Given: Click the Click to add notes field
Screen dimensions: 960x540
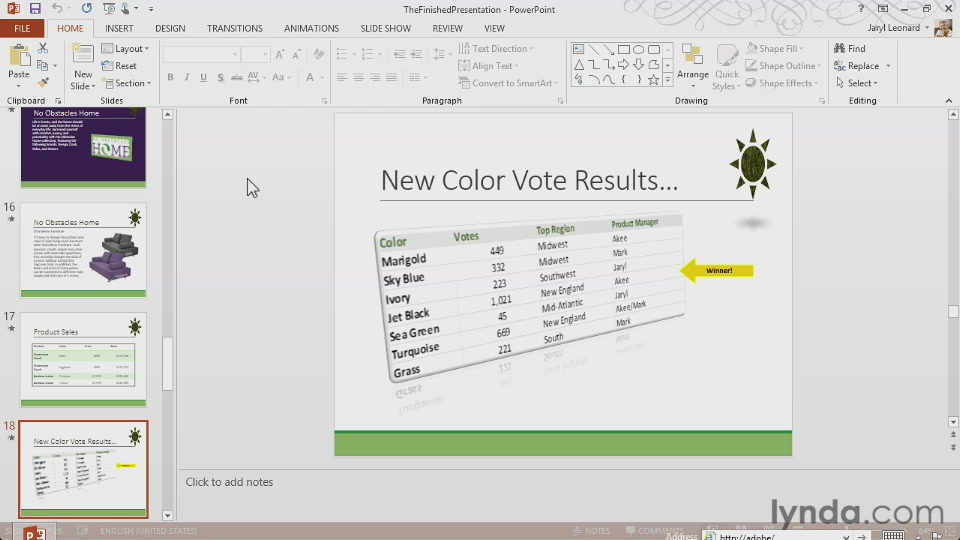Looking at the screenshot, I should pyautogui.click(x=229, y=482).
